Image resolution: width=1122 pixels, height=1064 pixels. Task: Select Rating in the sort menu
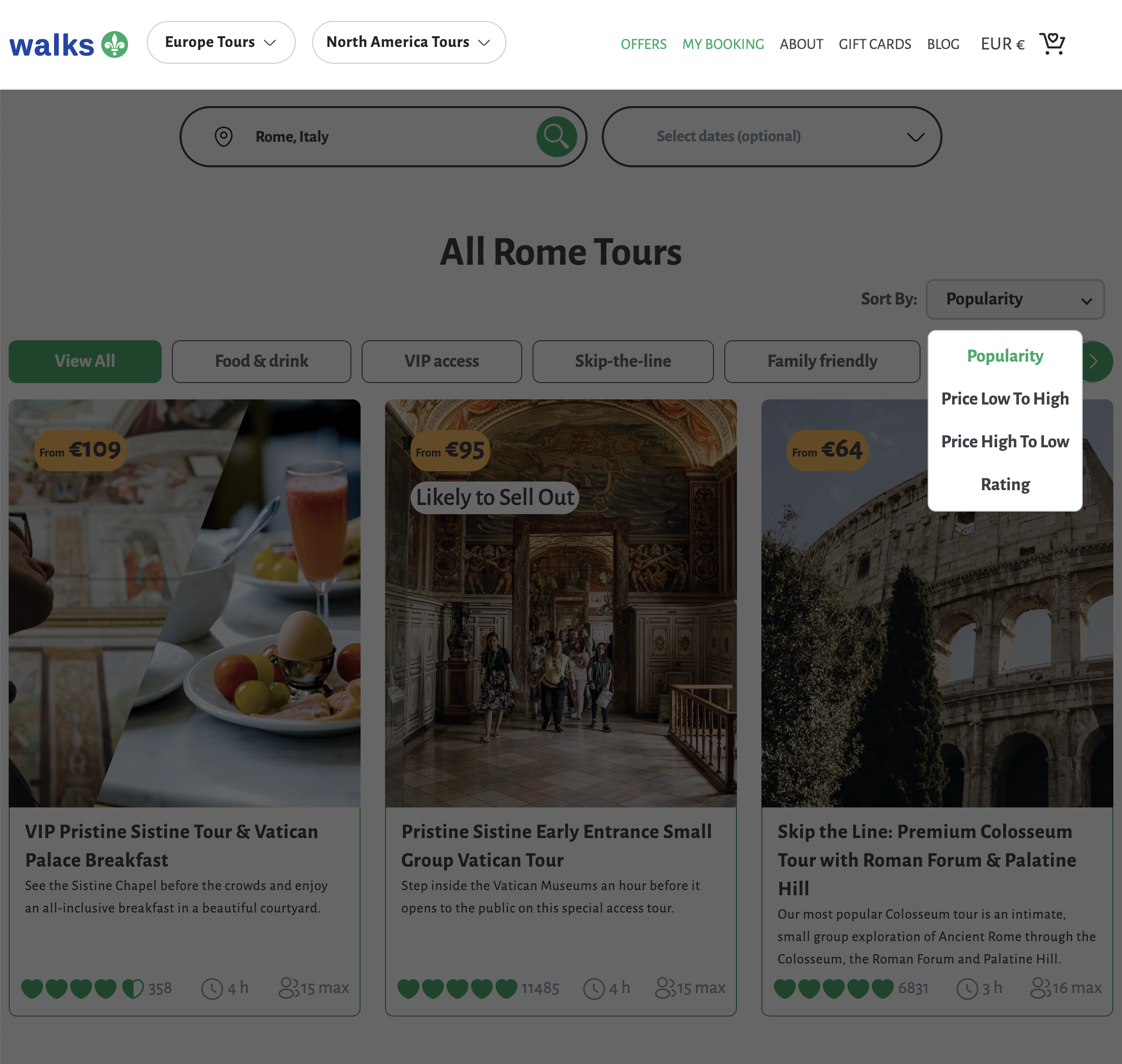1005,485
